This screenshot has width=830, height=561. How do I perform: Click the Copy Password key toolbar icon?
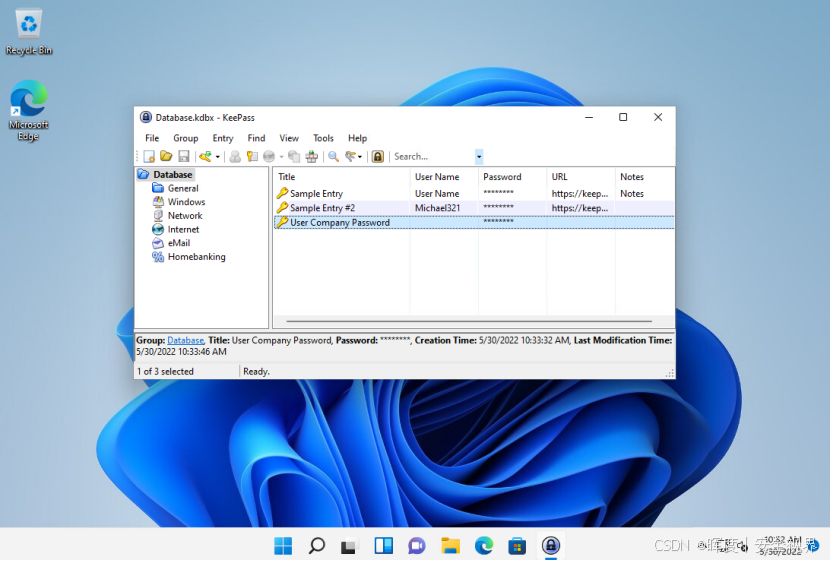252,156
